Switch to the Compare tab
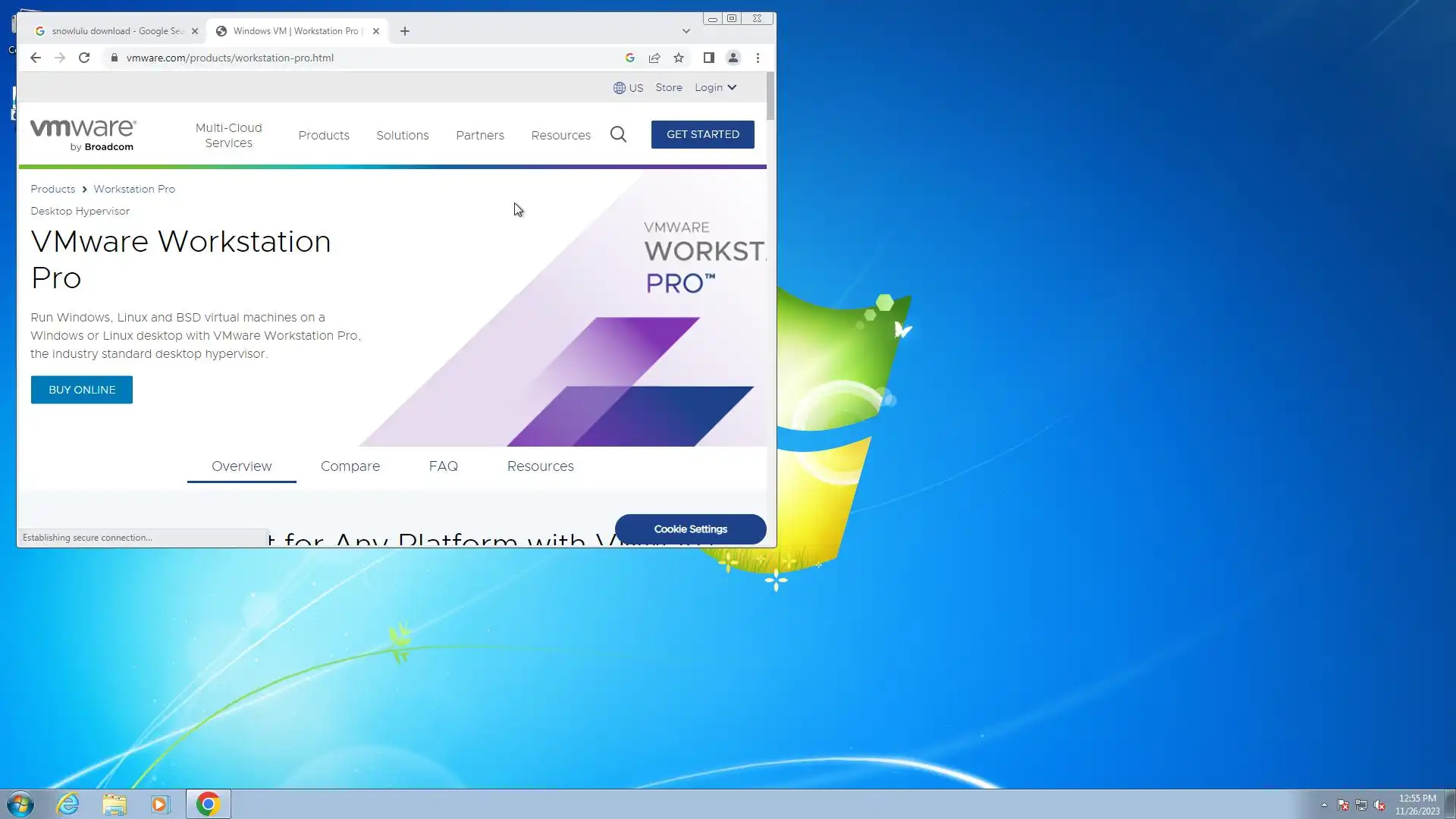This screenshot has height=819, width=1456. [350, 466]
